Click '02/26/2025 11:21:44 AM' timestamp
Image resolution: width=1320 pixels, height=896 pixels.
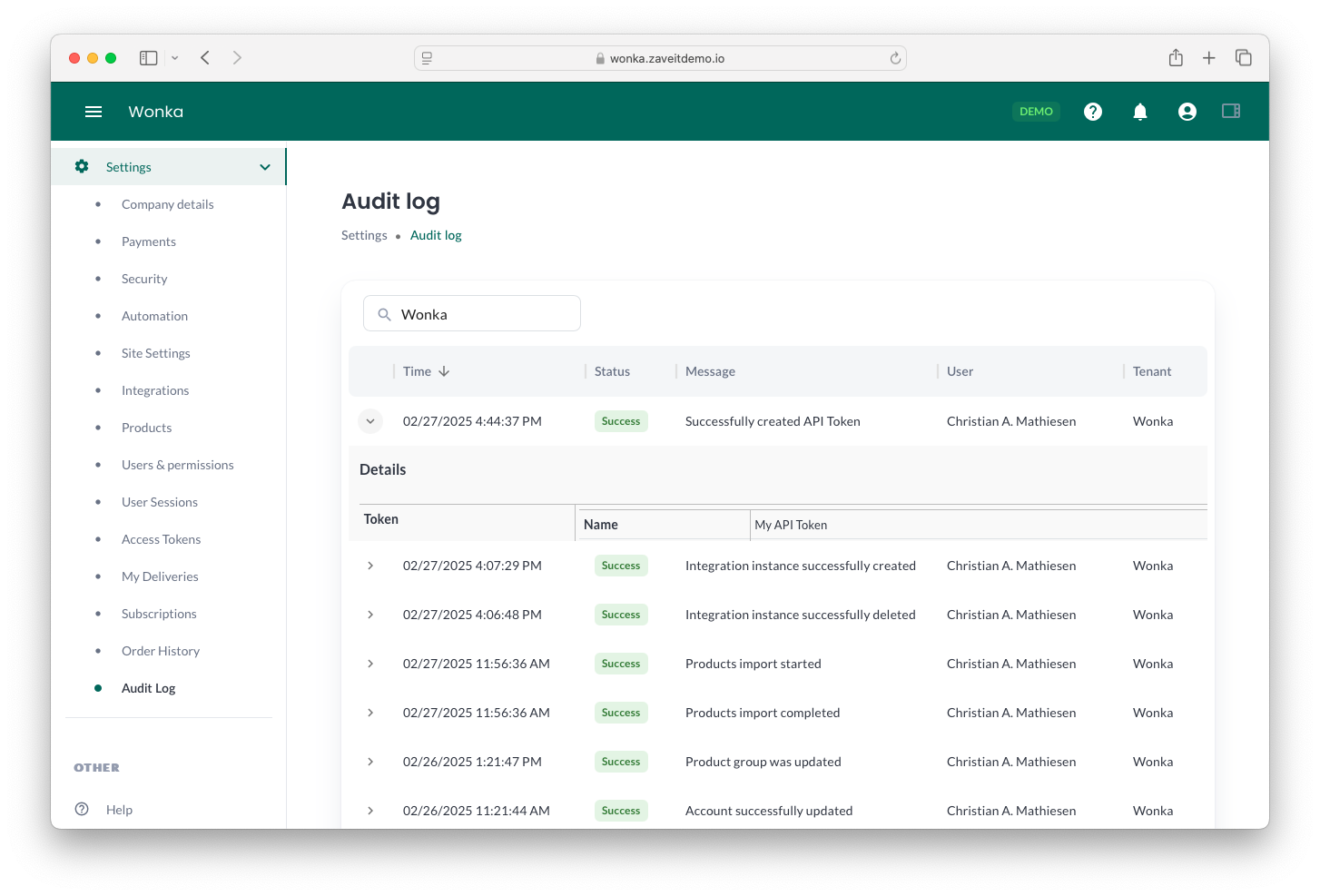(x=477, y=811)
